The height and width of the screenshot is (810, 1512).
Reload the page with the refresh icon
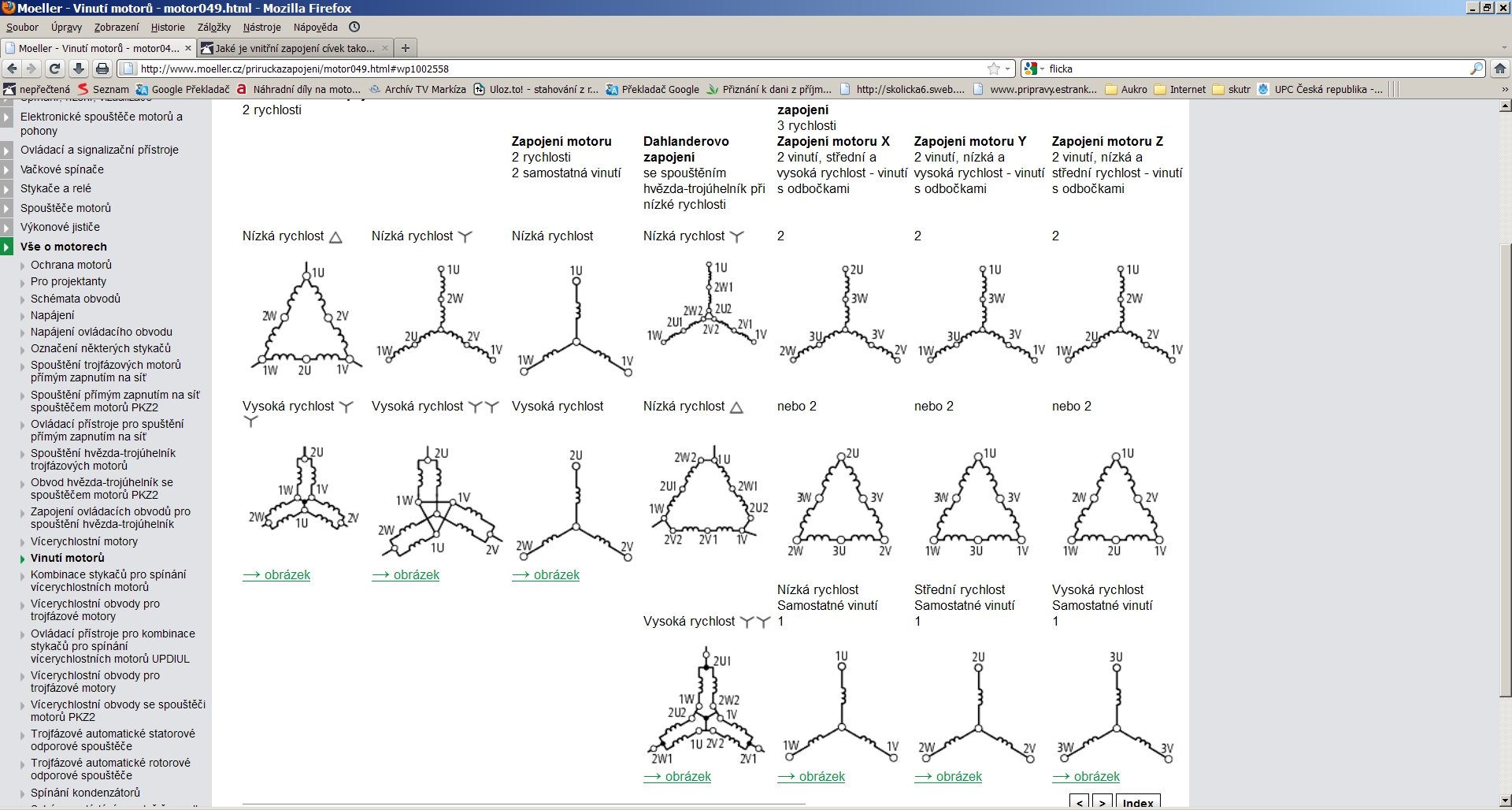point(54,69)
